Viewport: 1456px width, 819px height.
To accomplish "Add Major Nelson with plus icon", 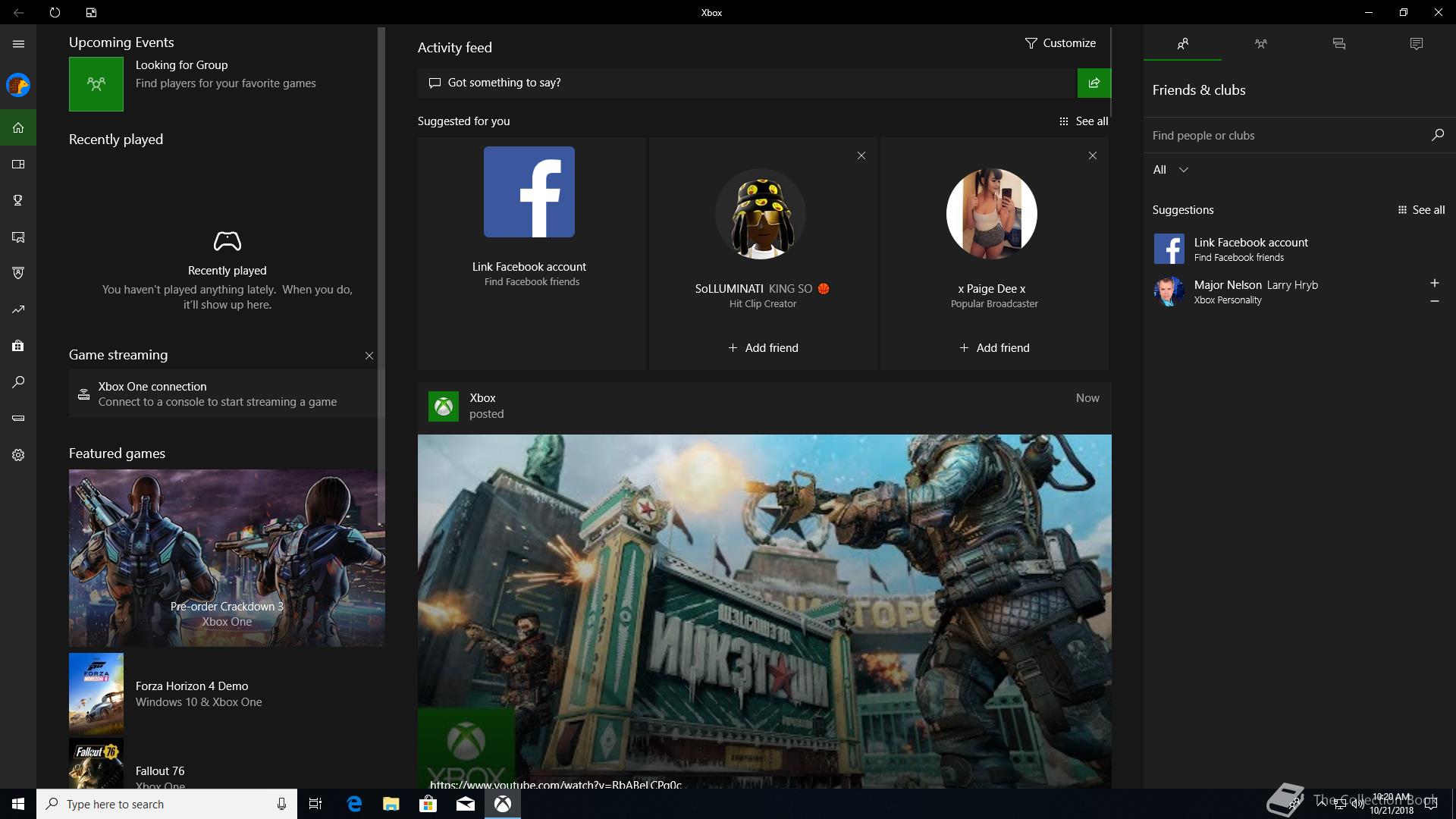I will pyautogui.click(x=1434, y=283).
